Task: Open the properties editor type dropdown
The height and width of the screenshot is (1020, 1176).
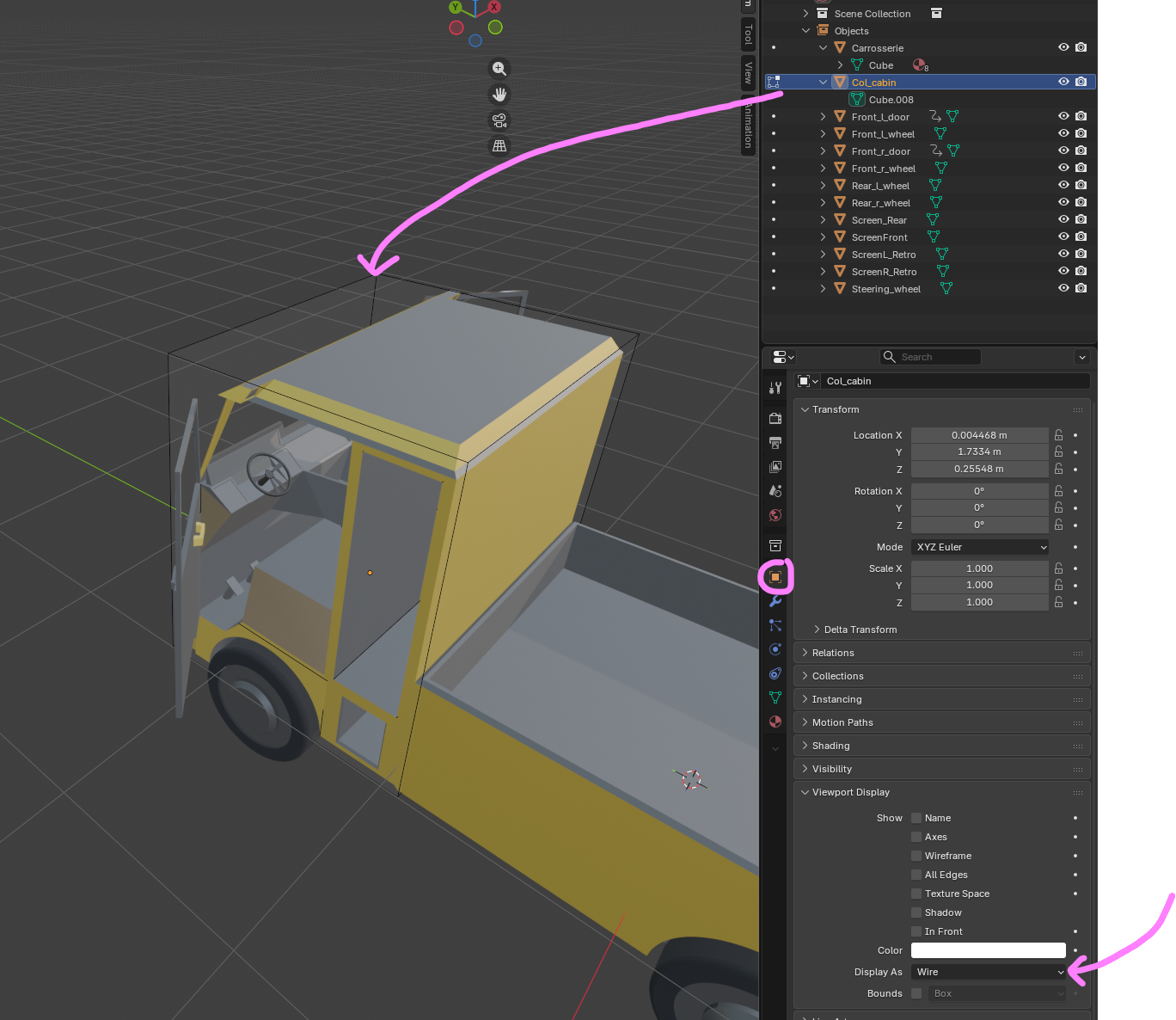Action: [x=783, y=357]
